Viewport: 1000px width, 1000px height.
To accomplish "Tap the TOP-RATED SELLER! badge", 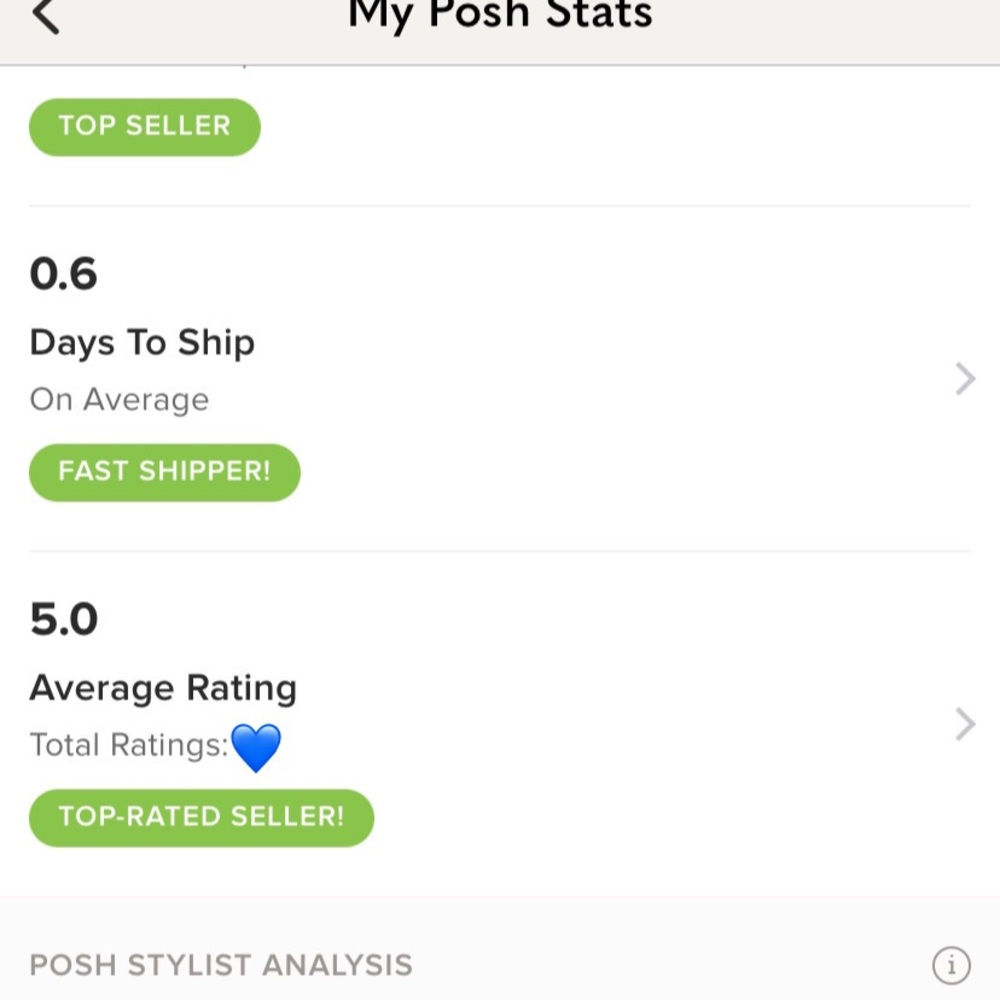I will 202,818.
